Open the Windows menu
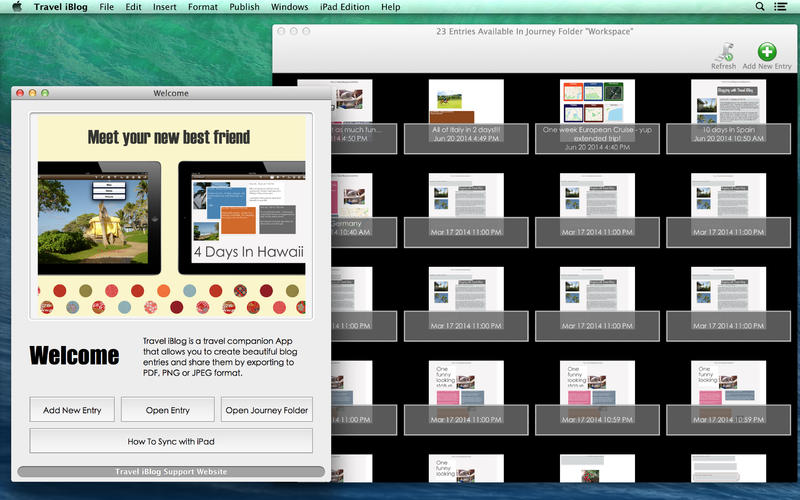 (x=289, y=7)
